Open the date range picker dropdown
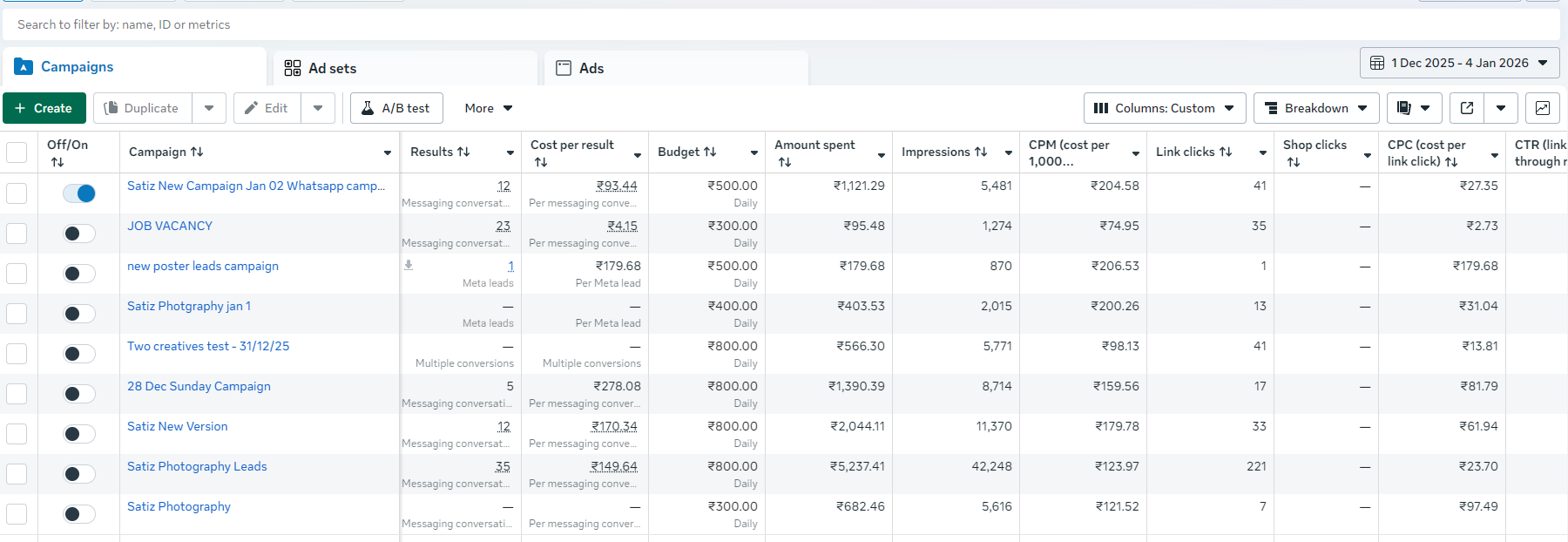The height and width of the screenshot is (542, 1568). coord(1459,63)
